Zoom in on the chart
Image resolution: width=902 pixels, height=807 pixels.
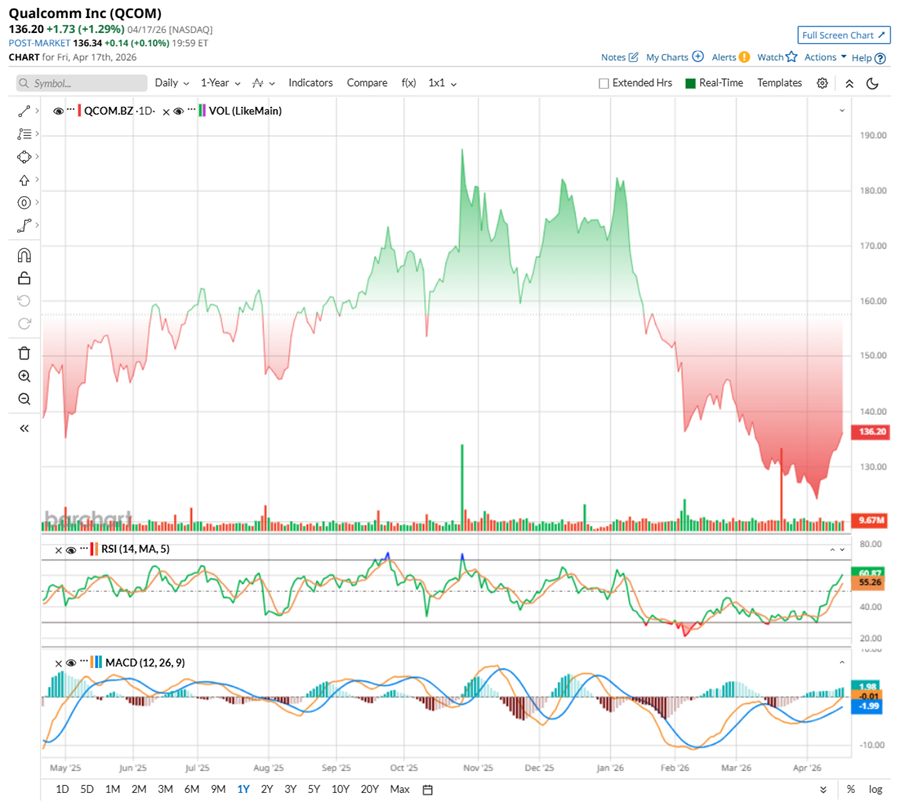pos(24,376)
